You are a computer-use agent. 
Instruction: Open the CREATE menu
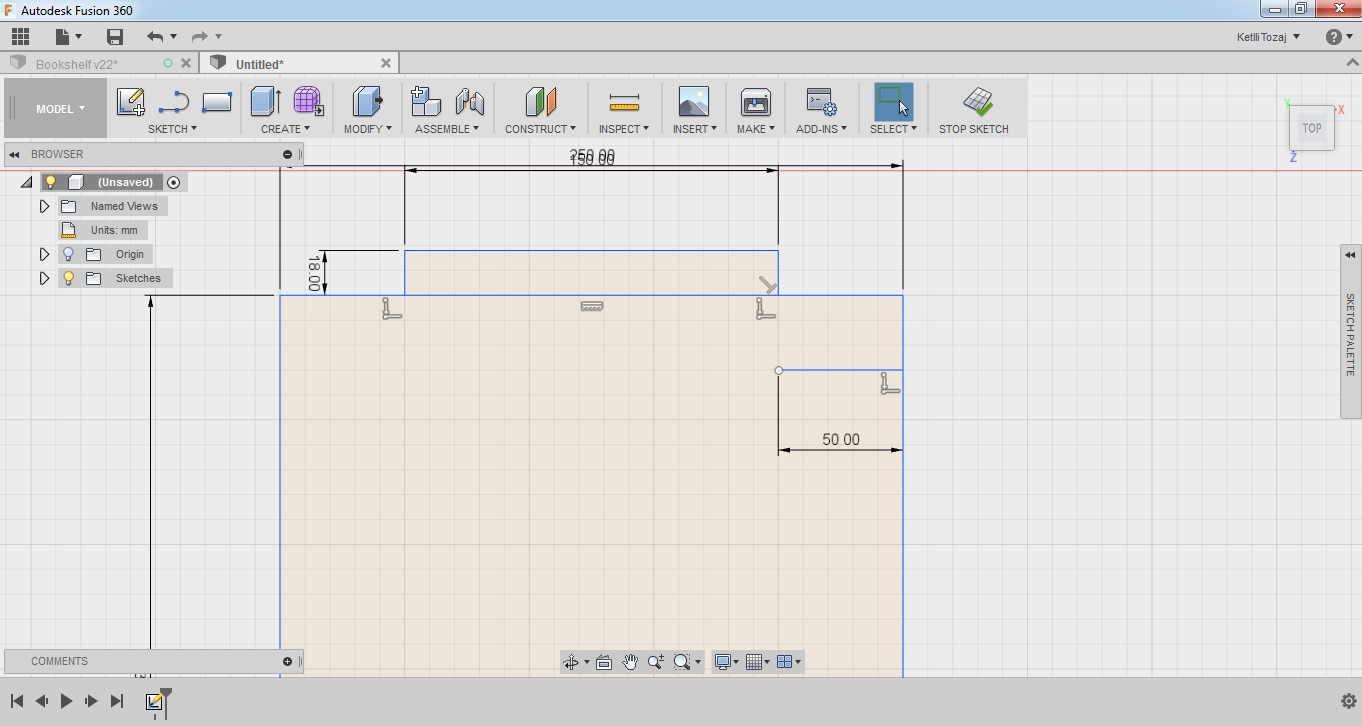(x=286, y=129)
